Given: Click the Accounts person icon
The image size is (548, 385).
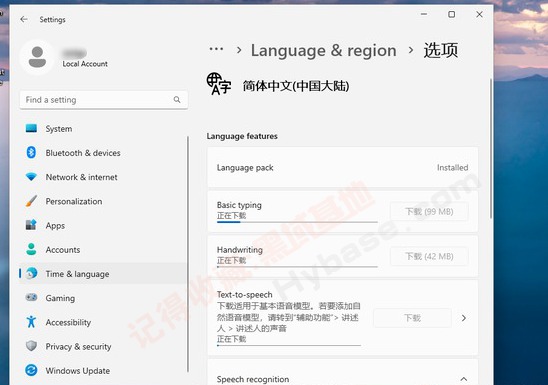Looking at the screenshot, I should tap(31, 249).
